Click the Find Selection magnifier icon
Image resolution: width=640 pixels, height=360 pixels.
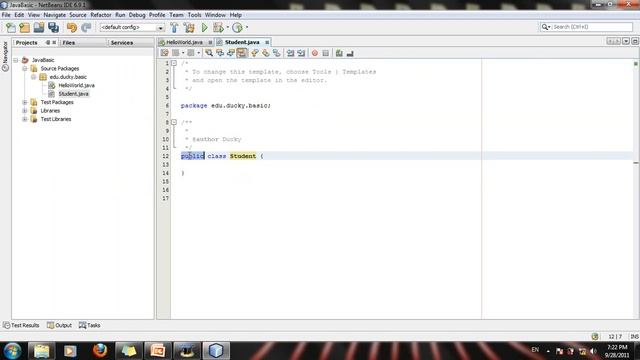pyautogui.click(x=209, y=53)
